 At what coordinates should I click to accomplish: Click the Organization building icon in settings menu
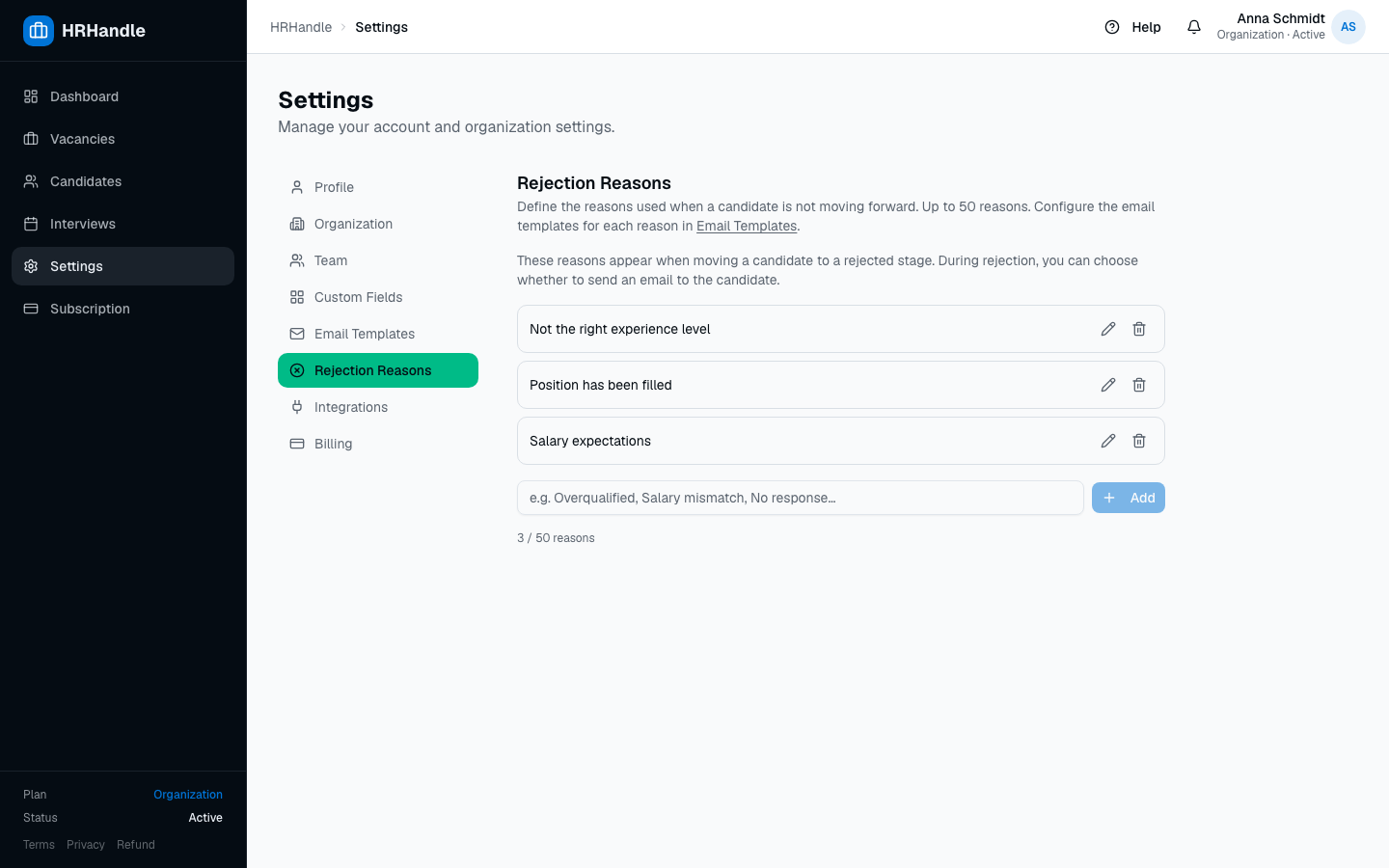click(x=297, y=224)
